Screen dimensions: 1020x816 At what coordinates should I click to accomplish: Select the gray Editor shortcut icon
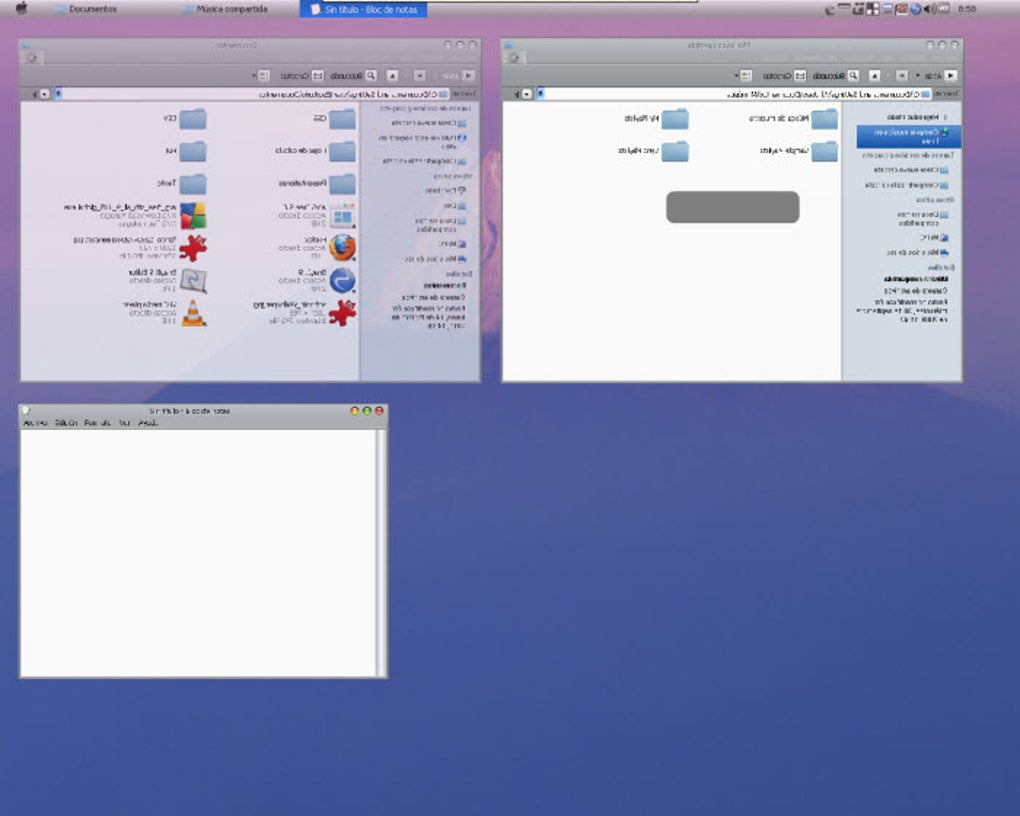coord(167,280)
